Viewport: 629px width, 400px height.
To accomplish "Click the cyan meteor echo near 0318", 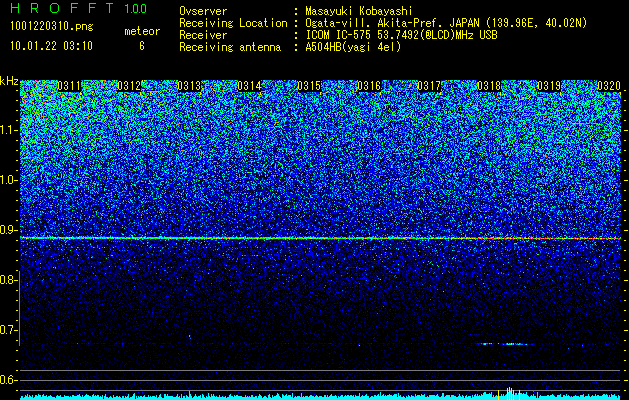I will 504,344.
